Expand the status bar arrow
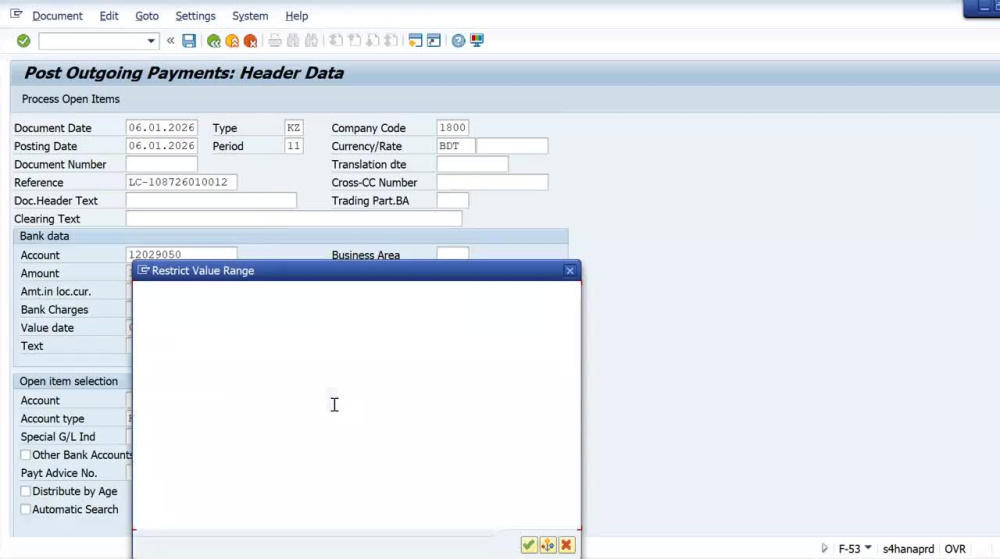Image resolution: width=1000 pixels, height=559 pixels. pos(824,548)
